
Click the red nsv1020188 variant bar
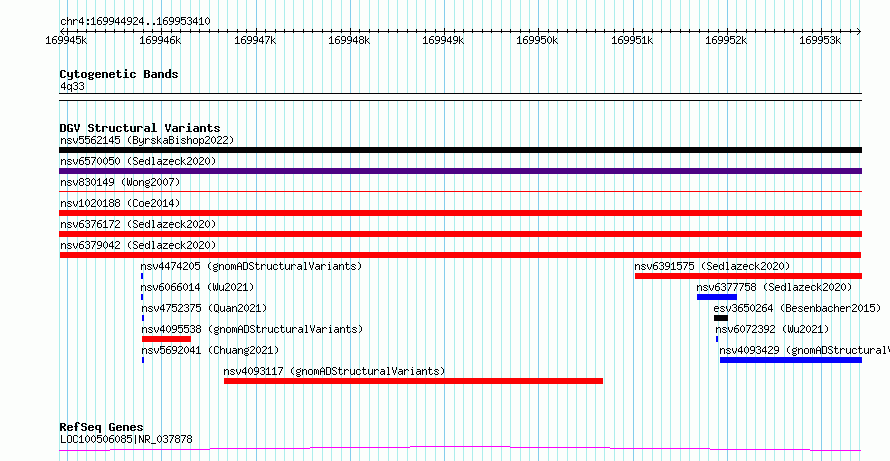(460, 213)
